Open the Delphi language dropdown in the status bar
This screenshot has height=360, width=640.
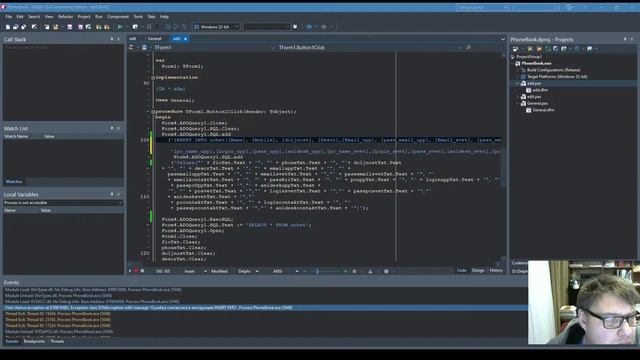point(248,271)
